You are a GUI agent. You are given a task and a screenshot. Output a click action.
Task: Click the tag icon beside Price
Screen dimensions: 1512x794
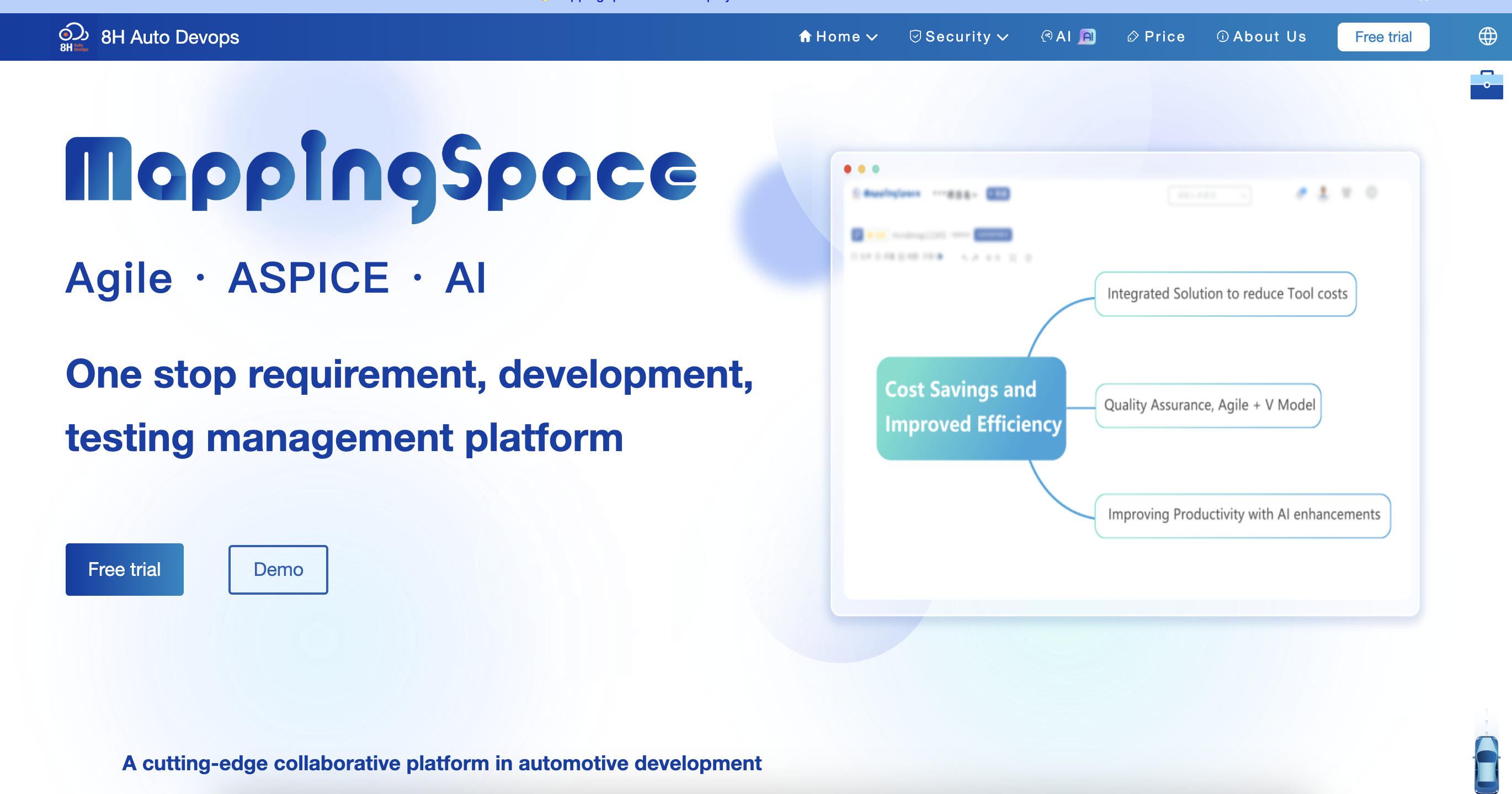[1133, 36]
